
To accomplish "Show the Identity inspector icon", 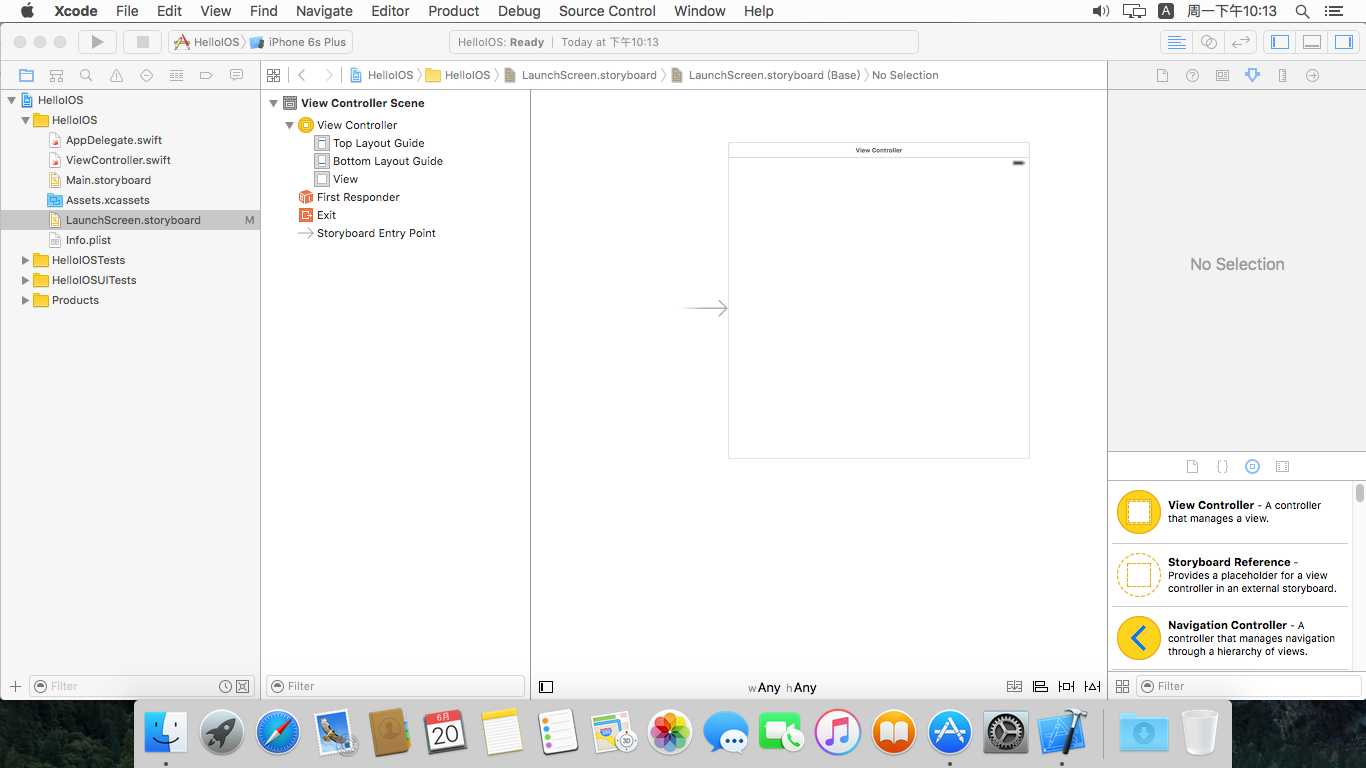I will (x=1222, y=75).
